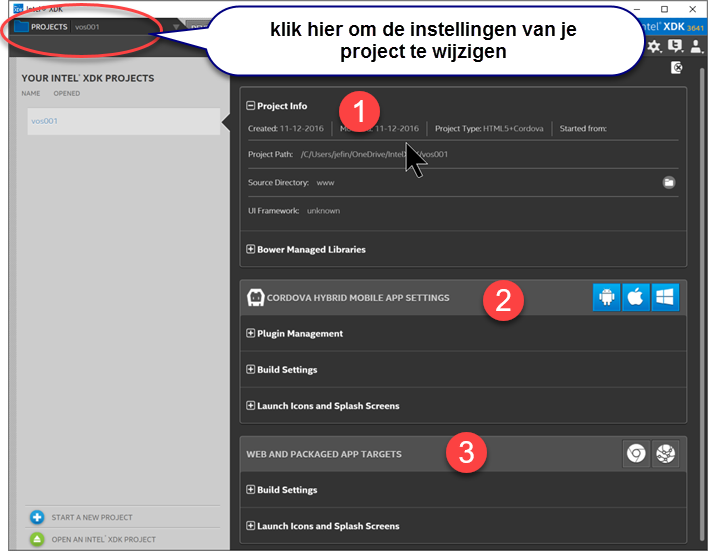Viewport: 708px width, 551px height.
Task: Choose the Windows build target icon
Action: pos(665,297)
